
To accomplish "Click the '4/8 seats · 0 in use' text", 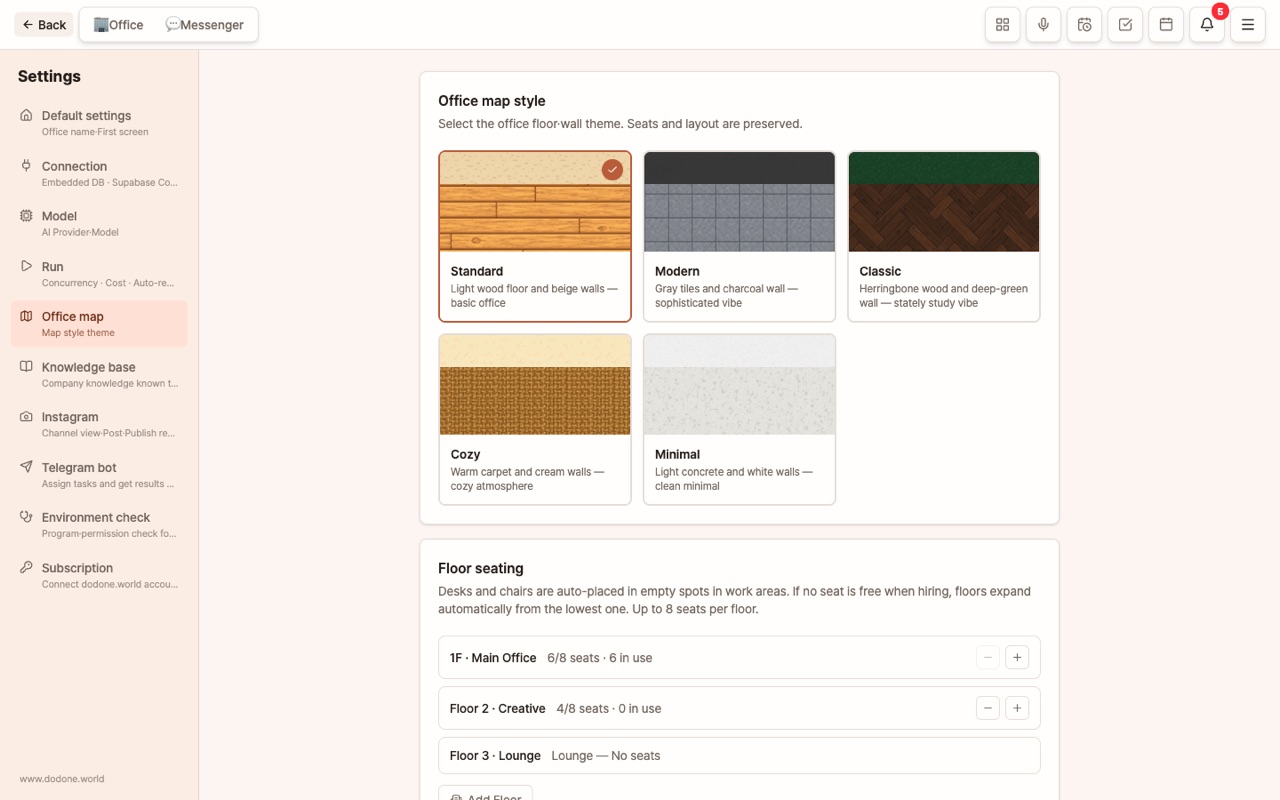I will tap(609, 708).
